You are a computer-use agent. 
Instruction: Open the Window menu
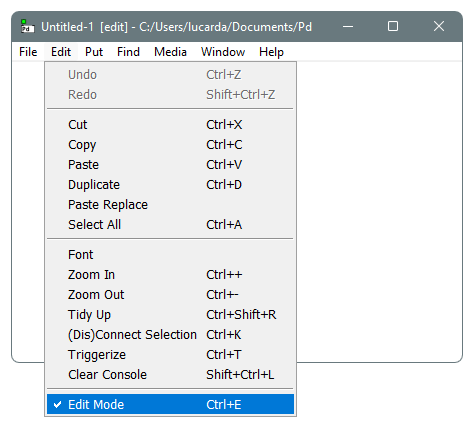click(223, 52)
